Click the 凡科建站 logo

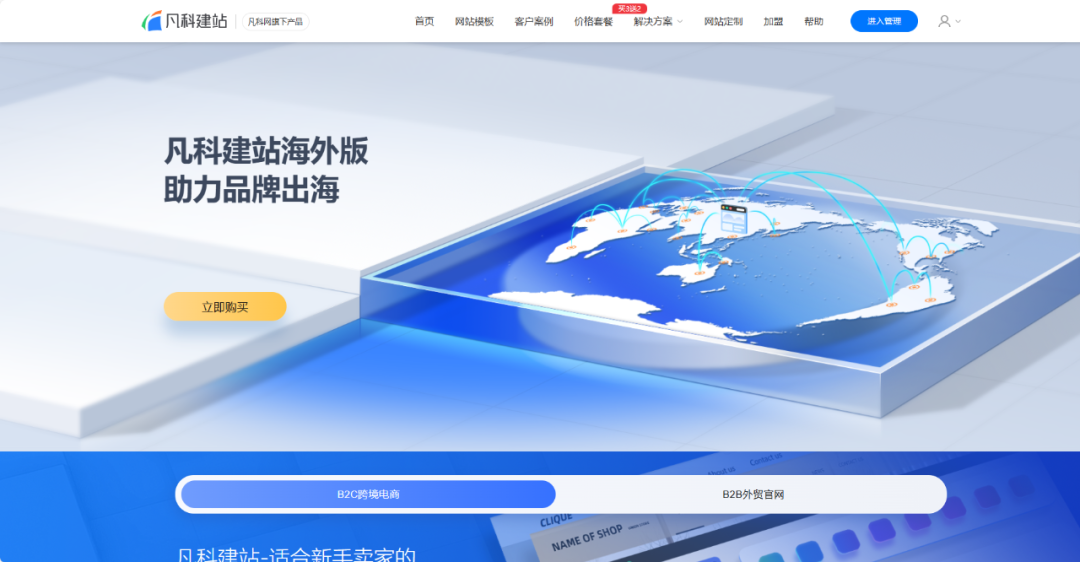click(185, 21)
